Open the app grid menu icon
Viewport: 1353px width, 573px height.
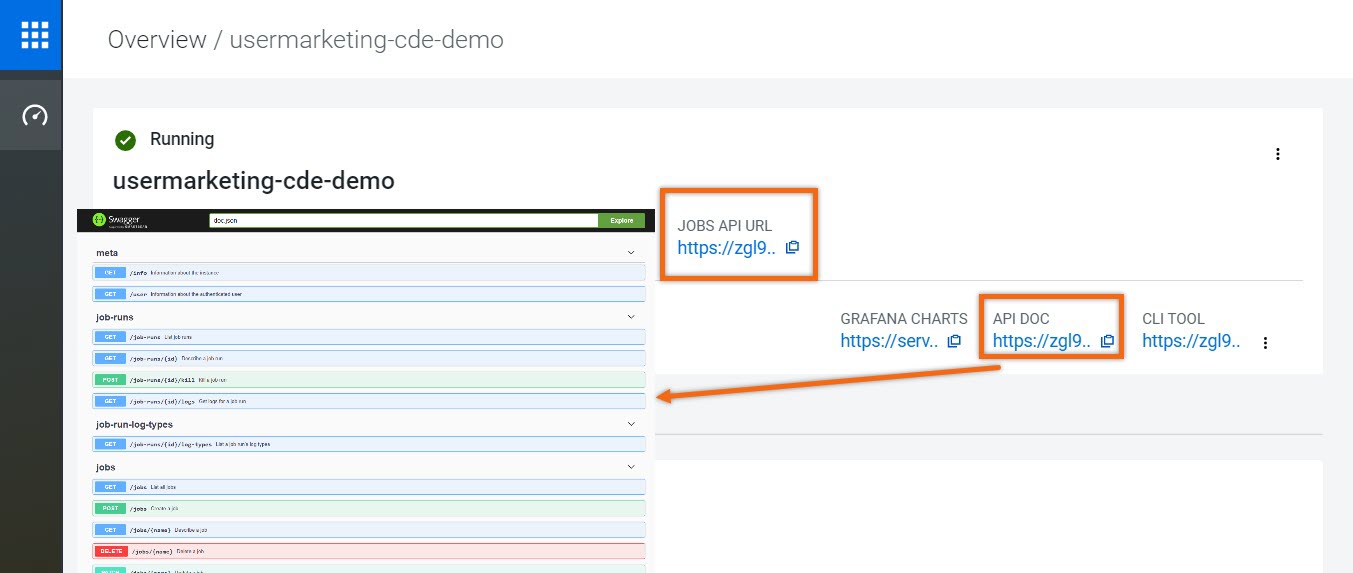pos(34,35)
